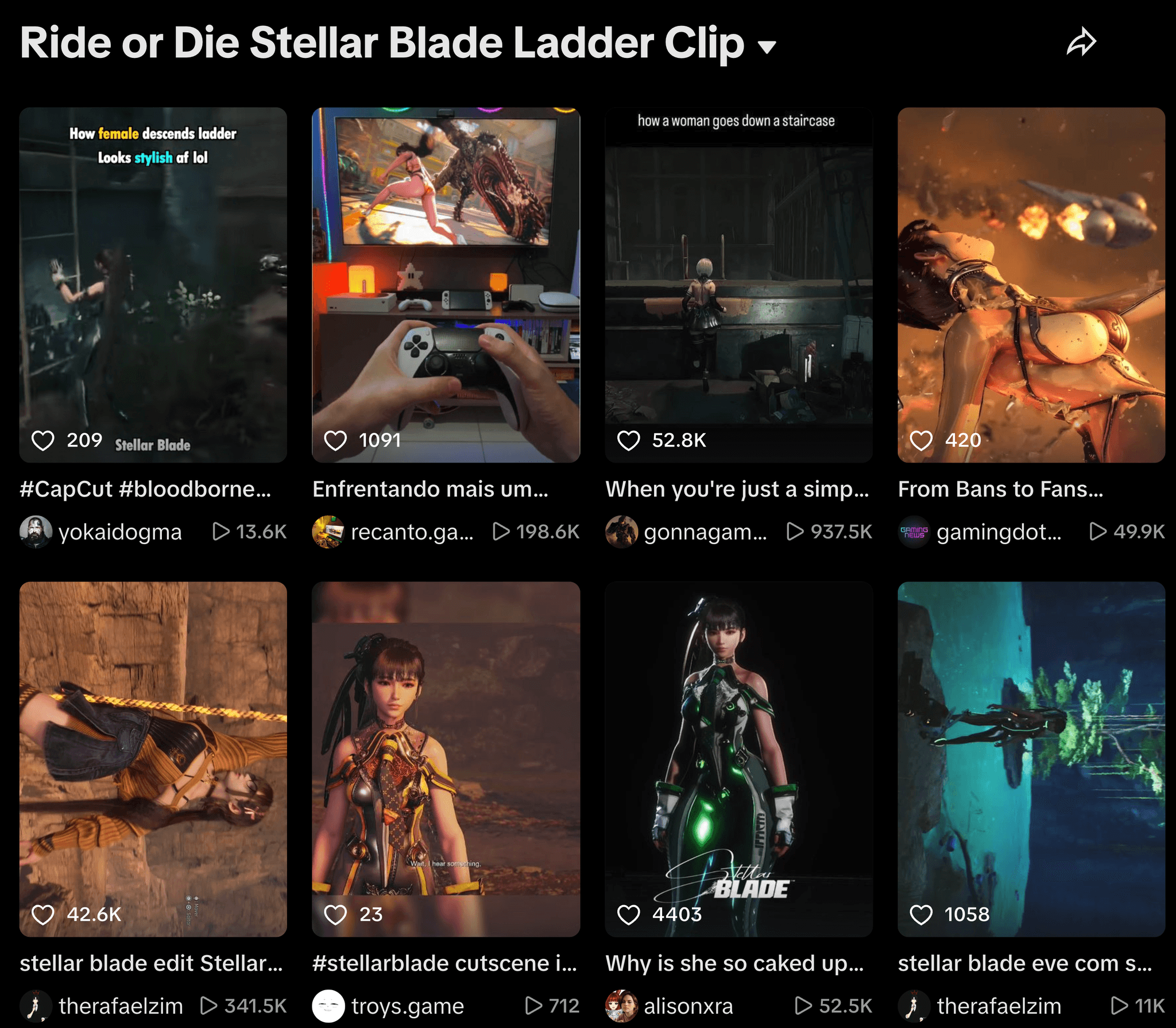Tap the heart icon showing 4403
This screenshot has height=1028, width=1176.
(628, 914)
